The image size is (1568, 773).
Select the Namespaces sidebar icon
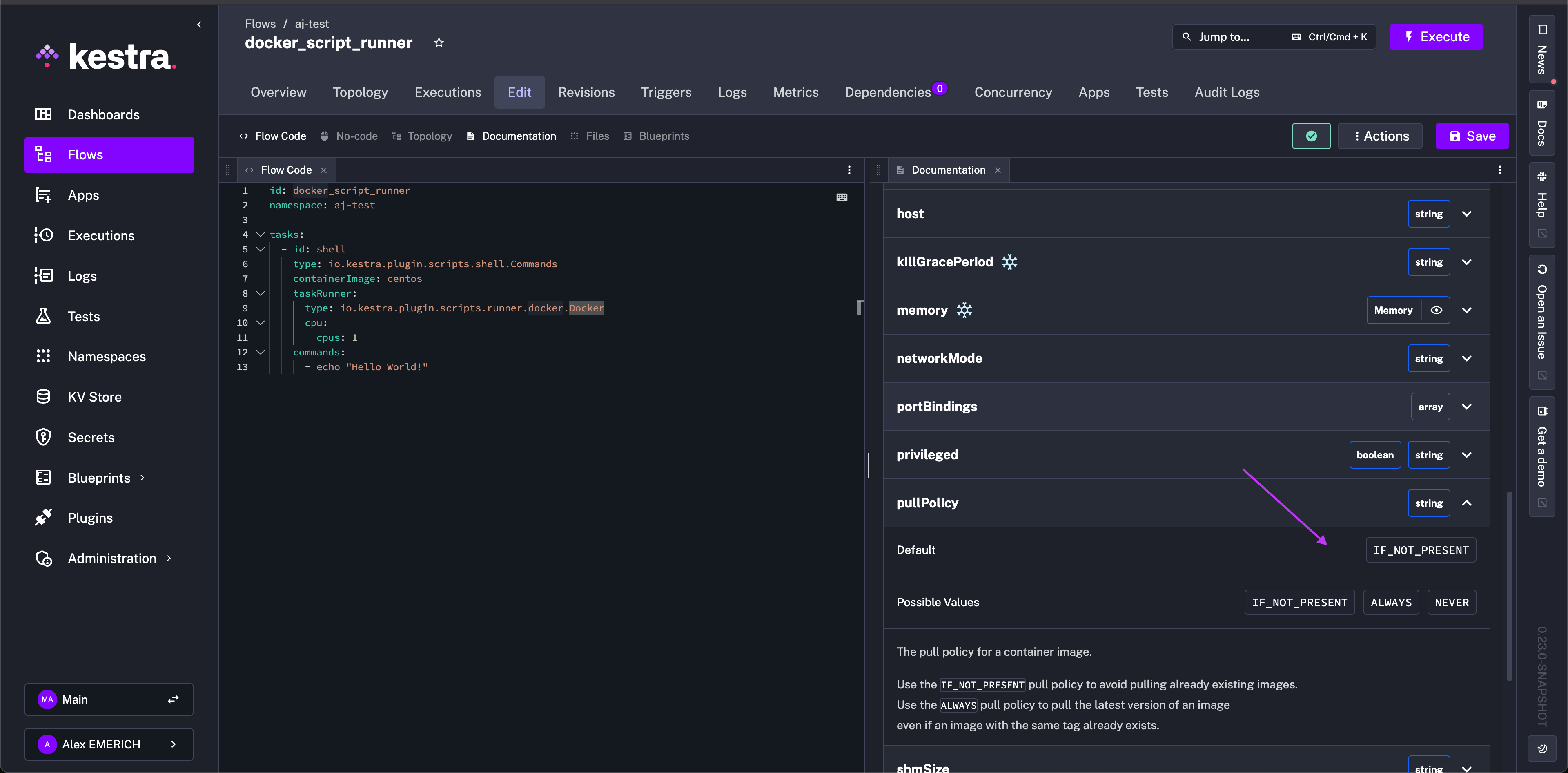43,356
